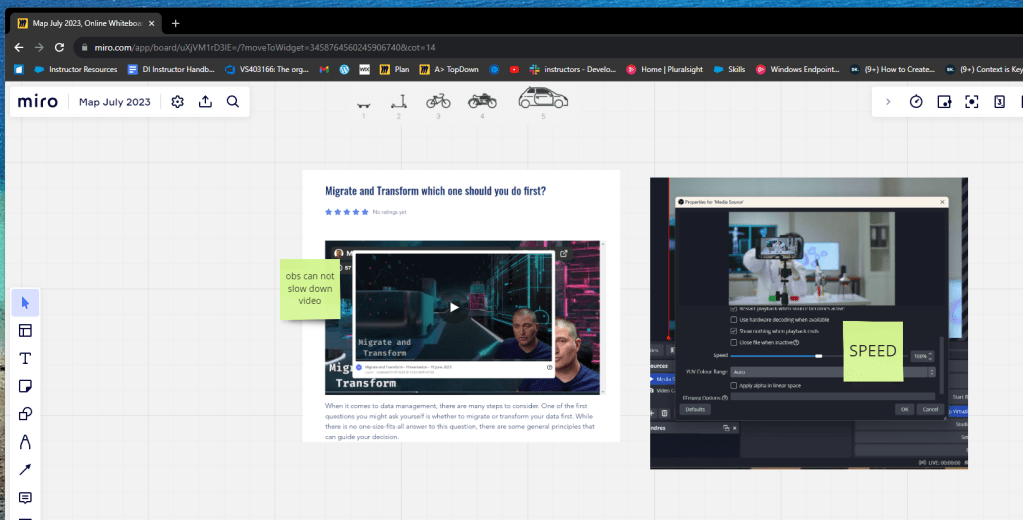Open the note icon next to timer
The image size is (1023, 520).
[944, 102]
